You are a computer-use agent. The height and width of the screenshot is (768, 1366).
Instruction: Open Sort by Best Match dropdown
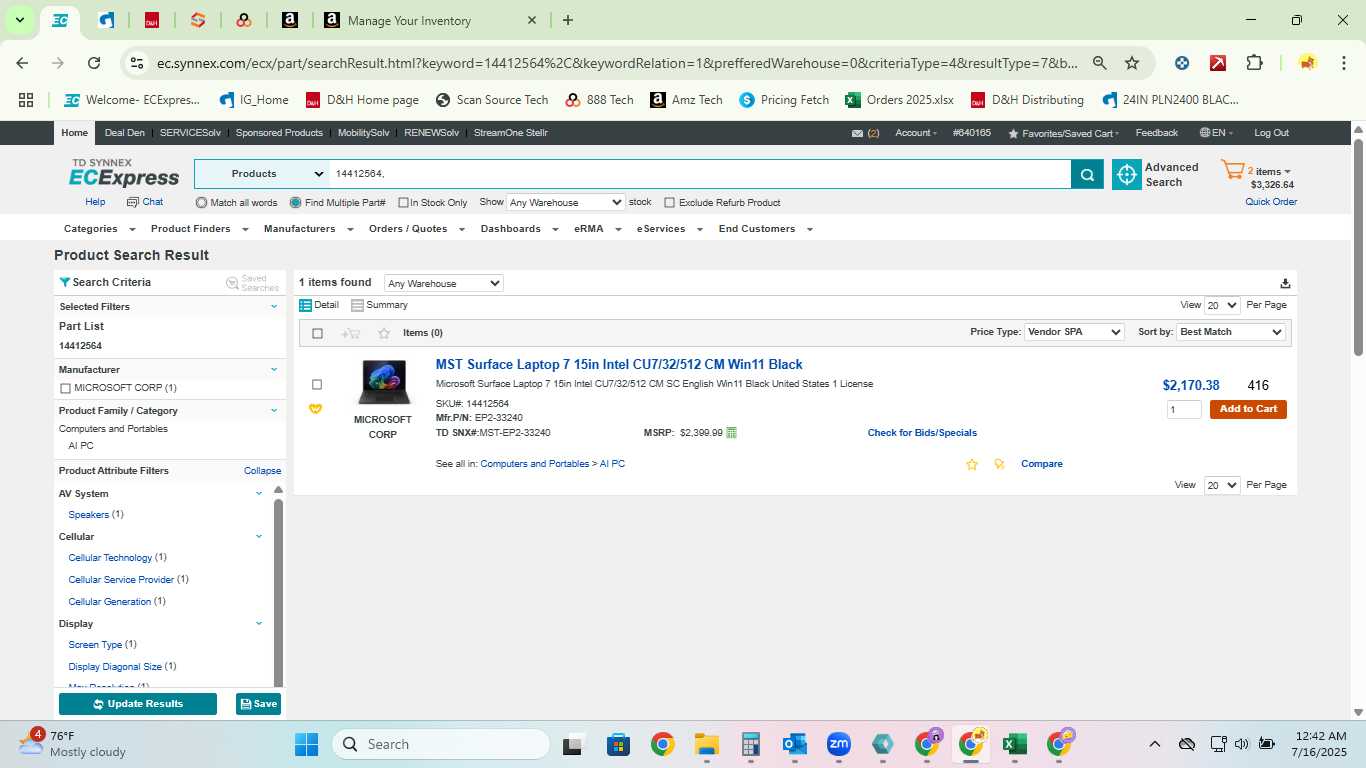(1231, 332)
